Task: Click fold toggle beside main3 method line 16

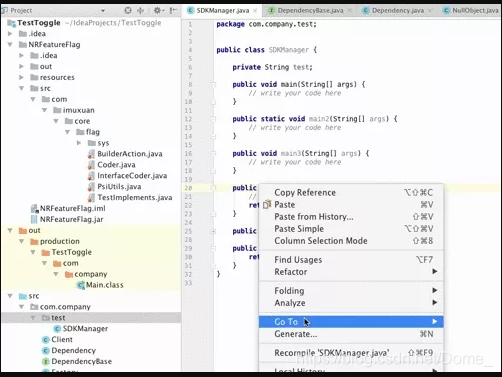Action: click(213, 154)
